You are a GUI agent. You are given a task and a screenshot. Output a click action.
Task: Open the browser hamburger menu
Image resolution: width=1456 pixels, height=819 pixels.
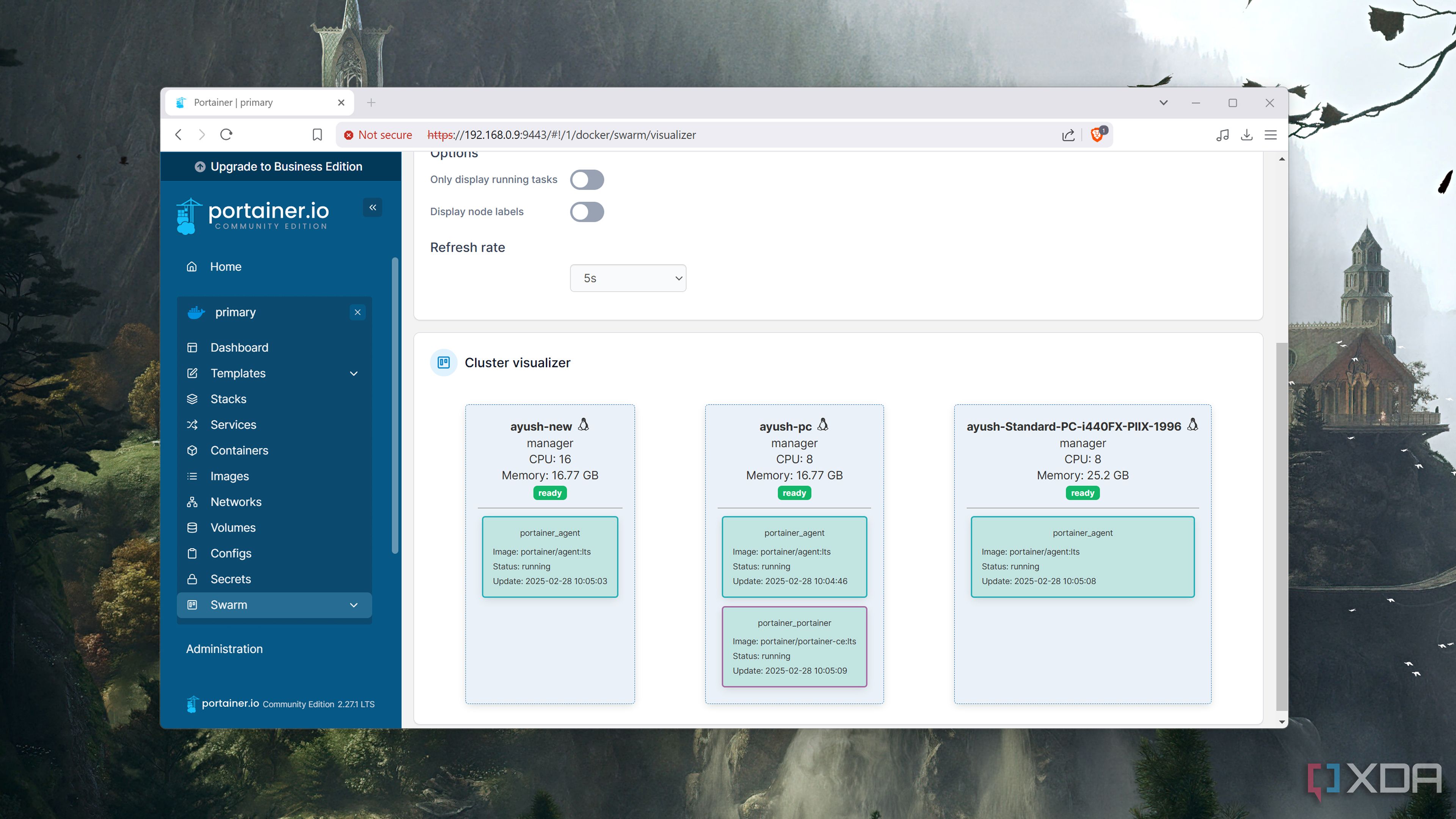[1270, 135]
